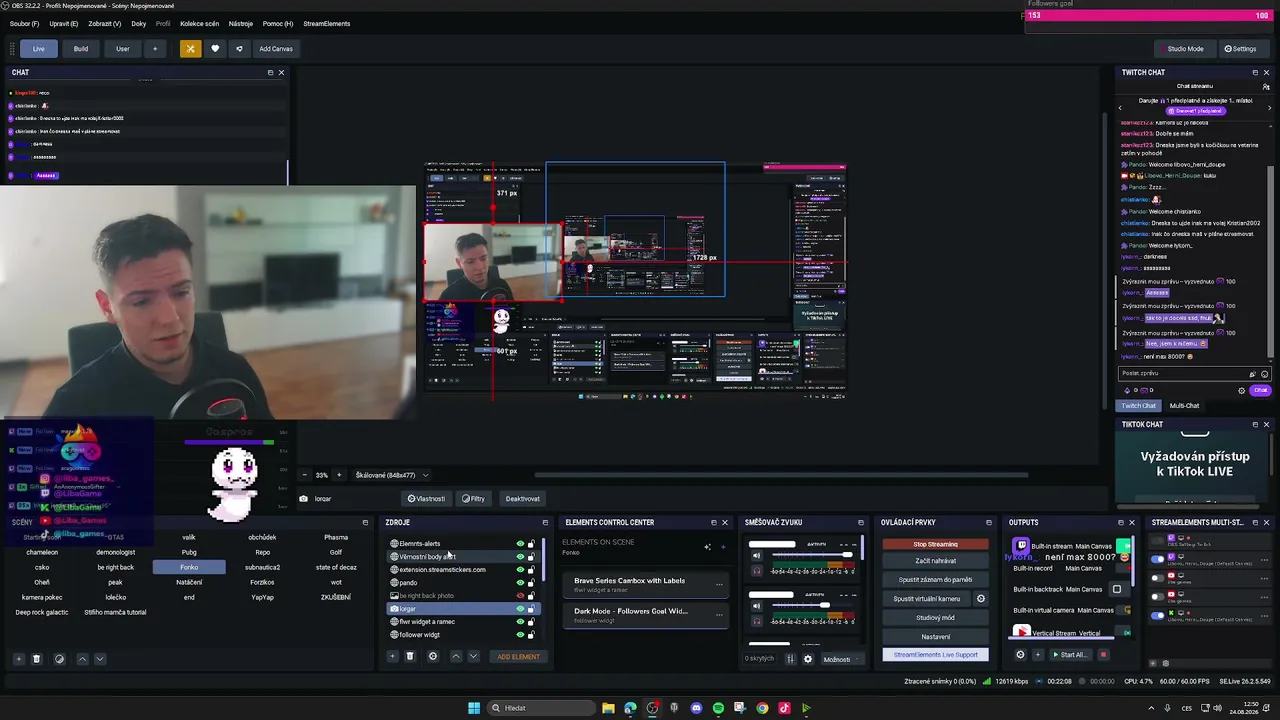Click the Windows taskbar search box
Viewport: 1280px width, 720px height.
(540, 708)
